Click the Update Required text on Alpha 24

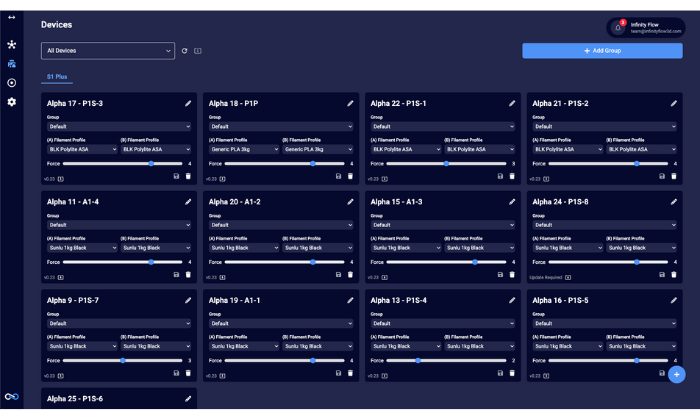pos(546,278)
